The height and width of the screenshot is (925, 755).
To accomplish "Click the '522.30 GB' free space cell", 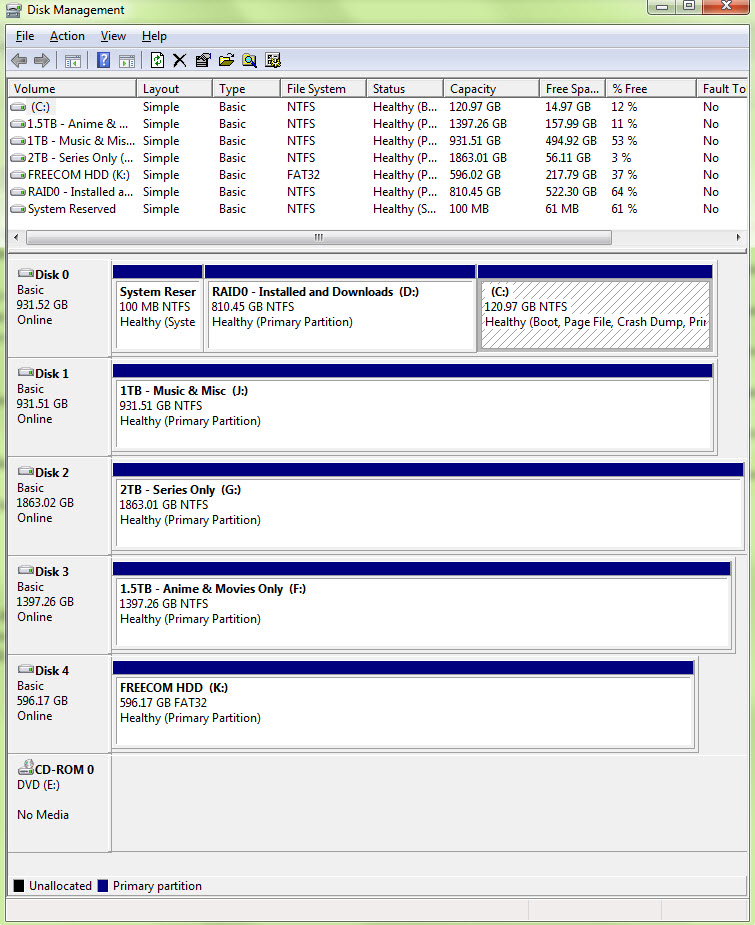I will 571,192.
